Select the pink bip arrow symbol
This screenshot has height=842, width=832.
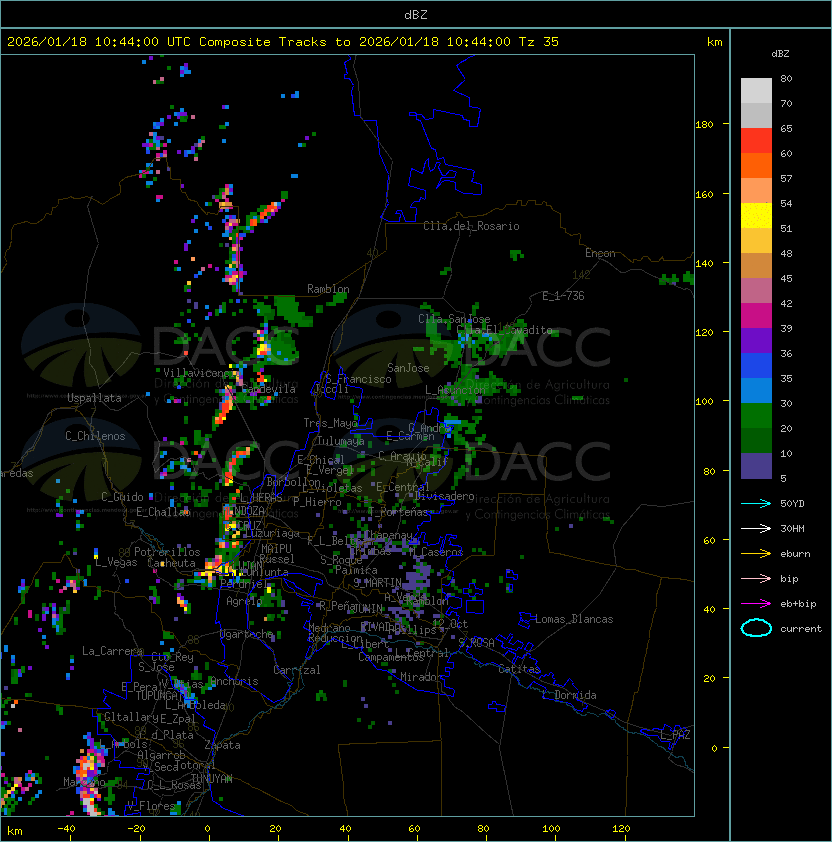(x=756, y=578)
